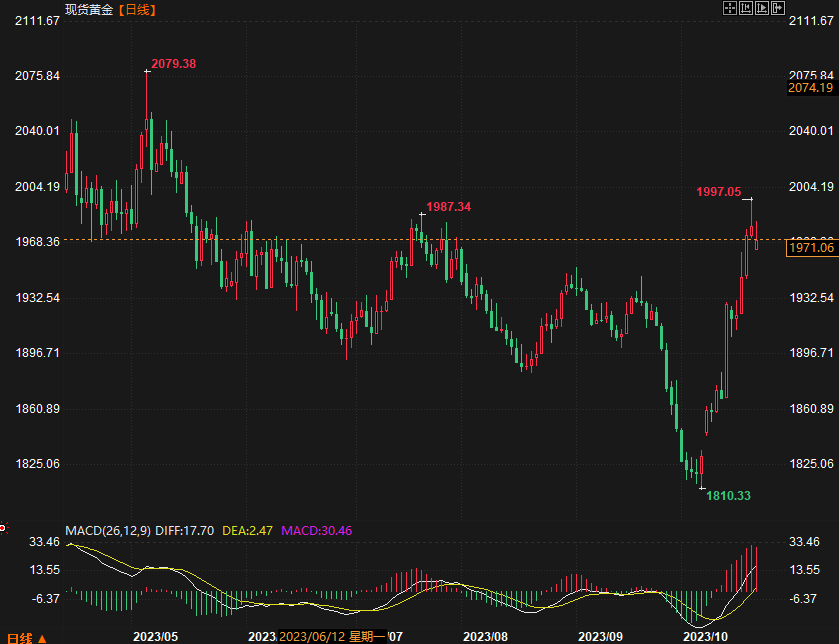
Task: Click the MACD(26,12,9) indicator label
Action: (107, 530)
